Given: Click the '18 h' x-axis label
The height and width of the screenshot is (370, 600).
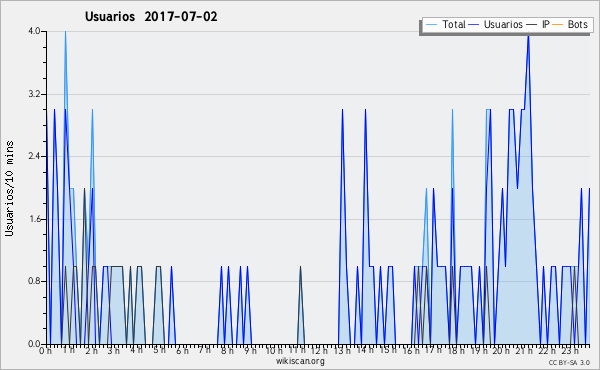Looking at the screenshot, I should 456,350.
